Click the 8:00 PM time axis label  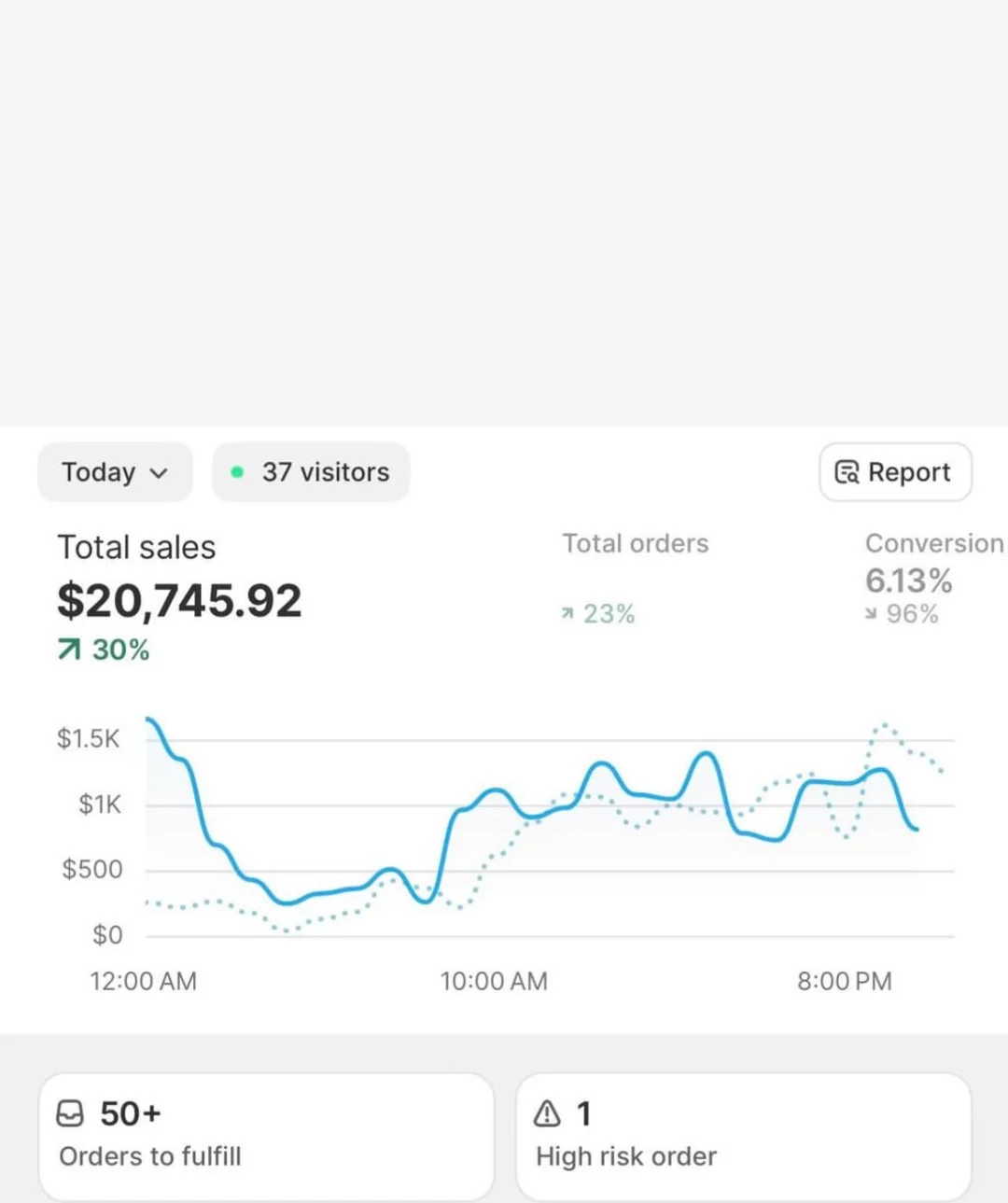click(844, 981)
